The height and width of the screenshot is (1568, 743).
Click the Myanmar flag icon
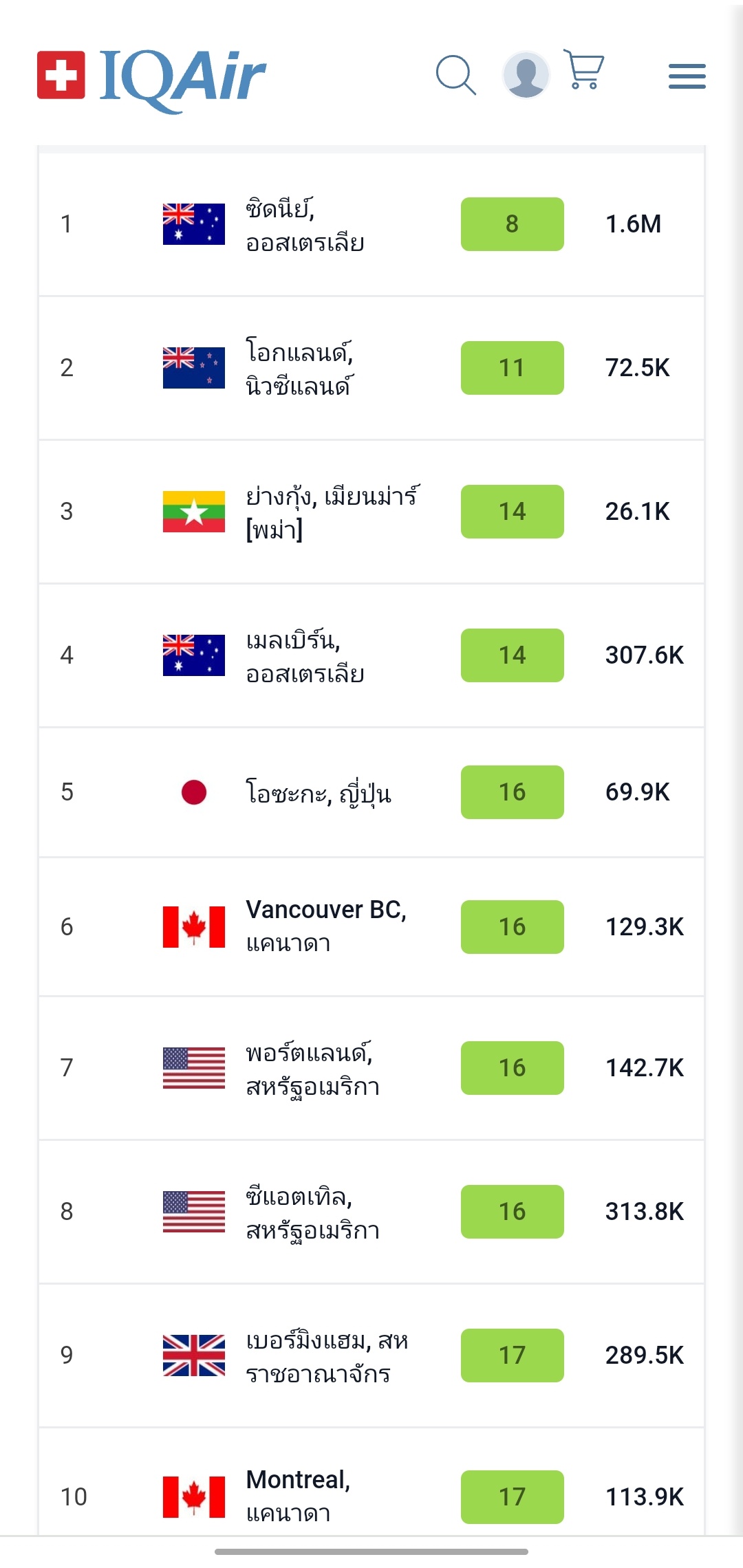pos(193,512)
